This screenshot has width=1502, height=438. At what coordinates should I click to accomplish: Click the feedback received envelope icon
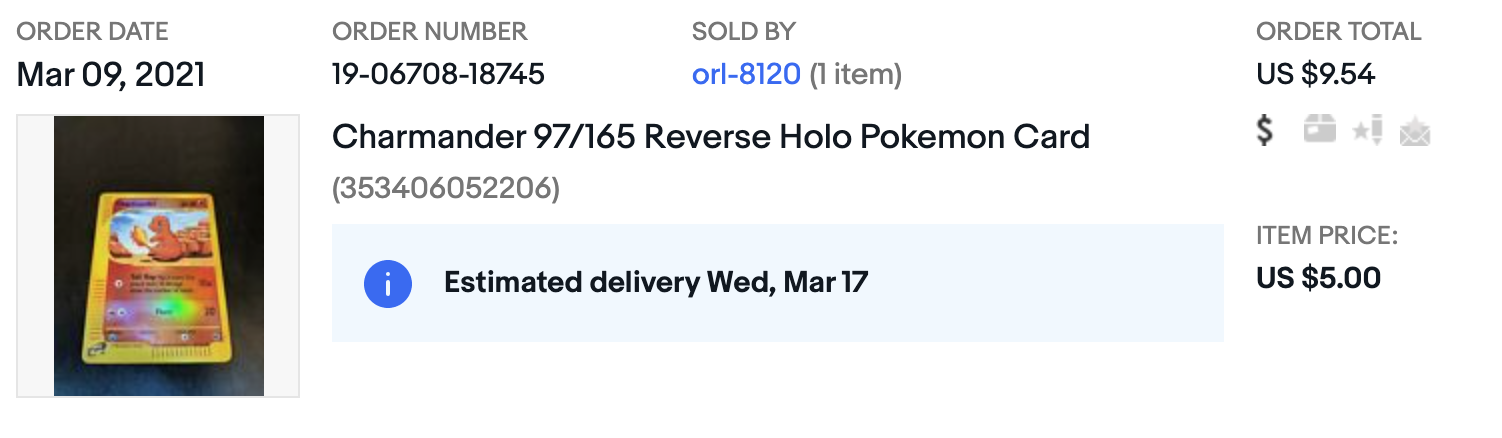coord(1415,131)
